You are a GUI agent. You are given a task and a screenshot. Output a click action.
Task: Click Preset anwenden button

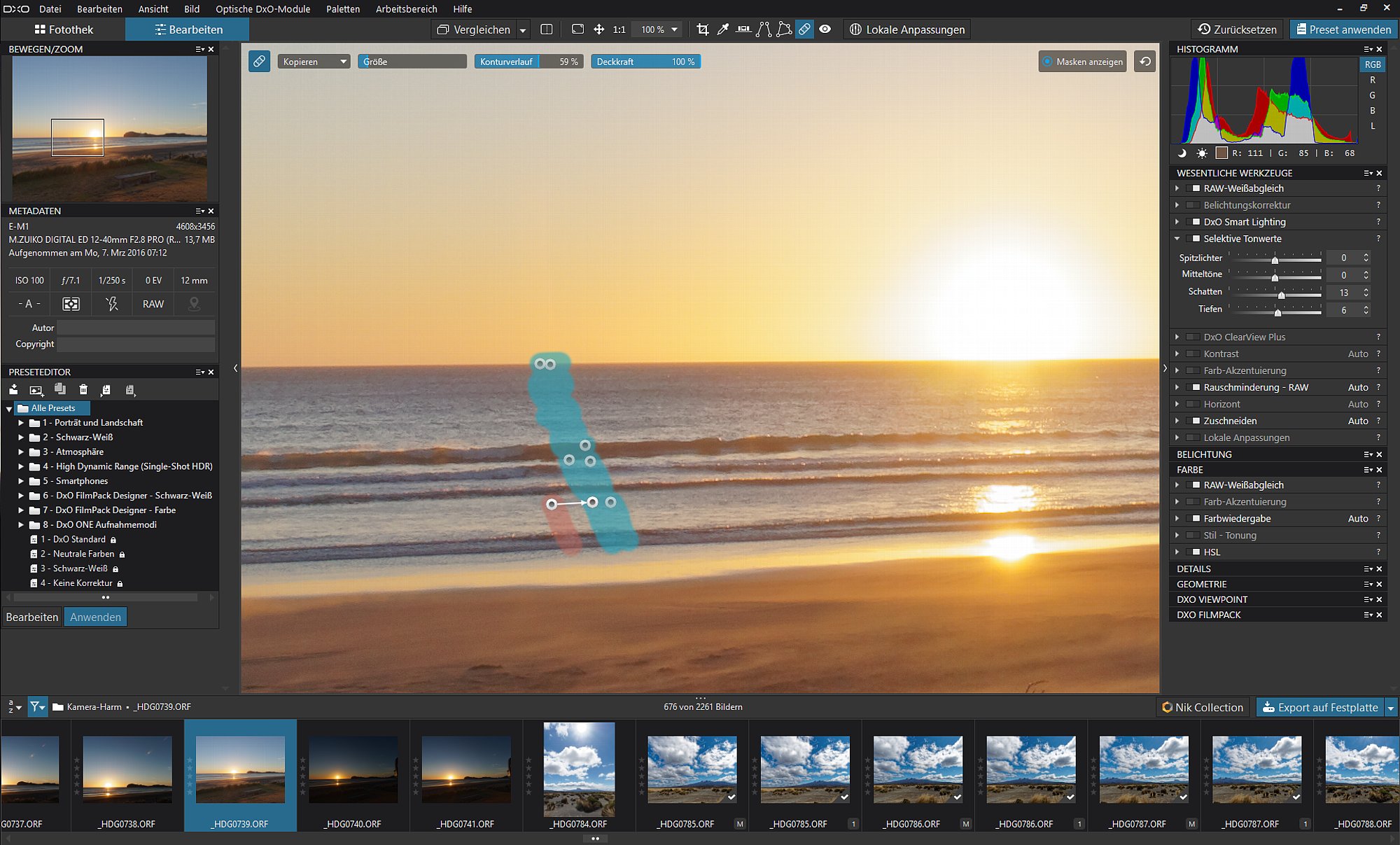(x=1343, y=29)
